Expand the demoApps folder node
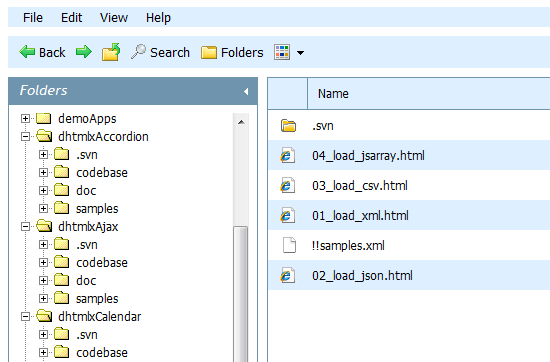550x362 pixels. pos(25,119)
